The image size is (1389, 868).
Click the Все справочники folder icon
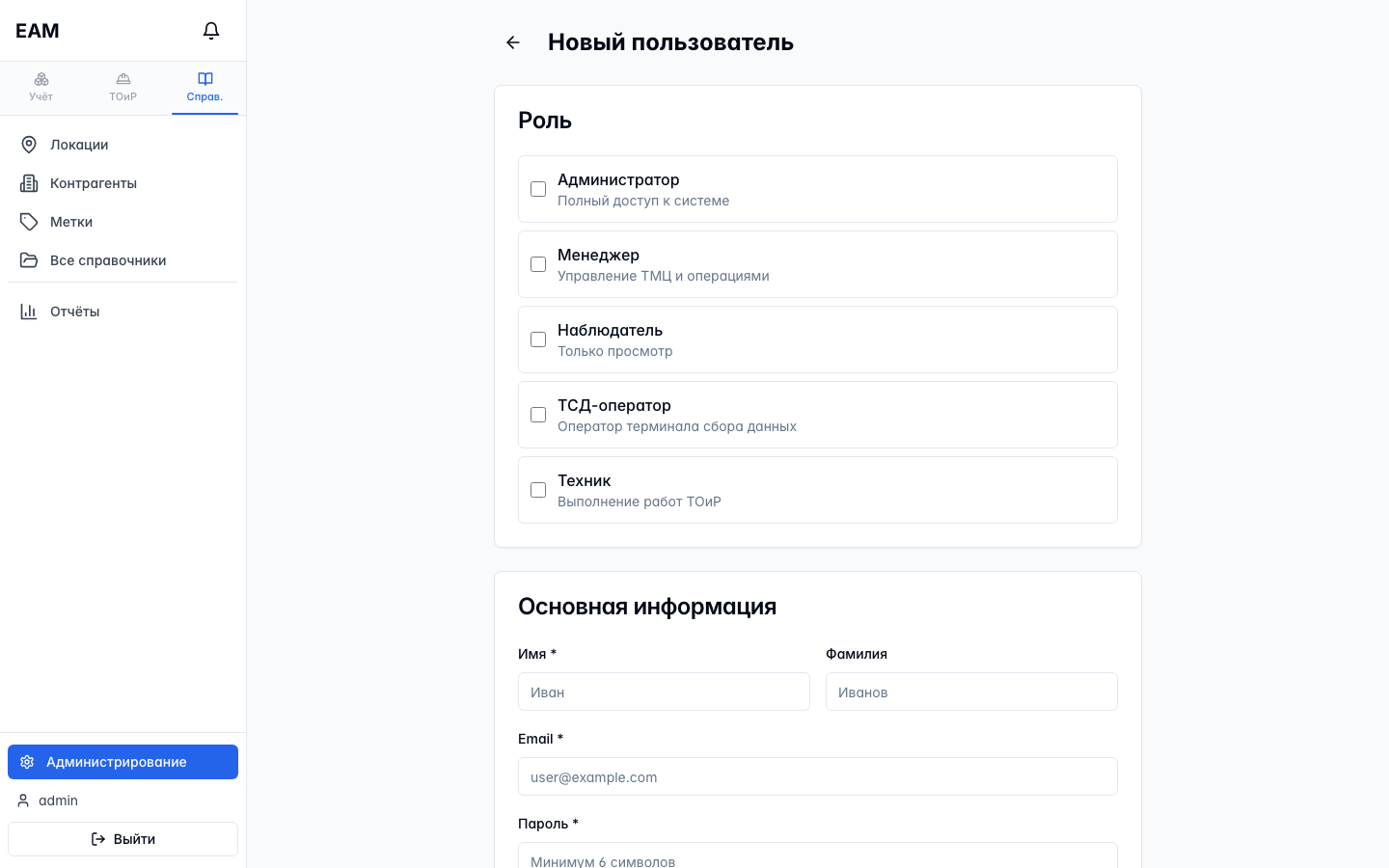click(x=29, y=260)
